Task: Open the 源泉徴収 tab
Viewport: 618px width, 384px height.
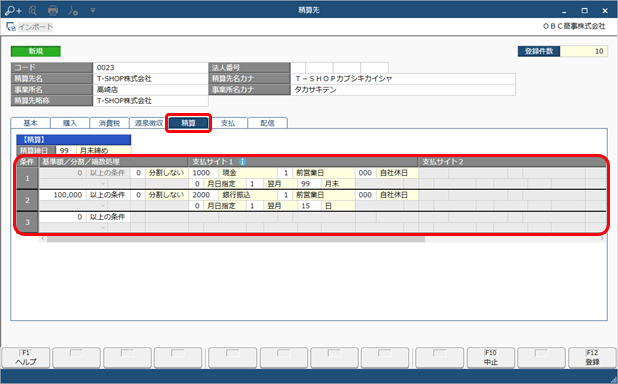Action: pyautogui.click(x=149, y=123)
